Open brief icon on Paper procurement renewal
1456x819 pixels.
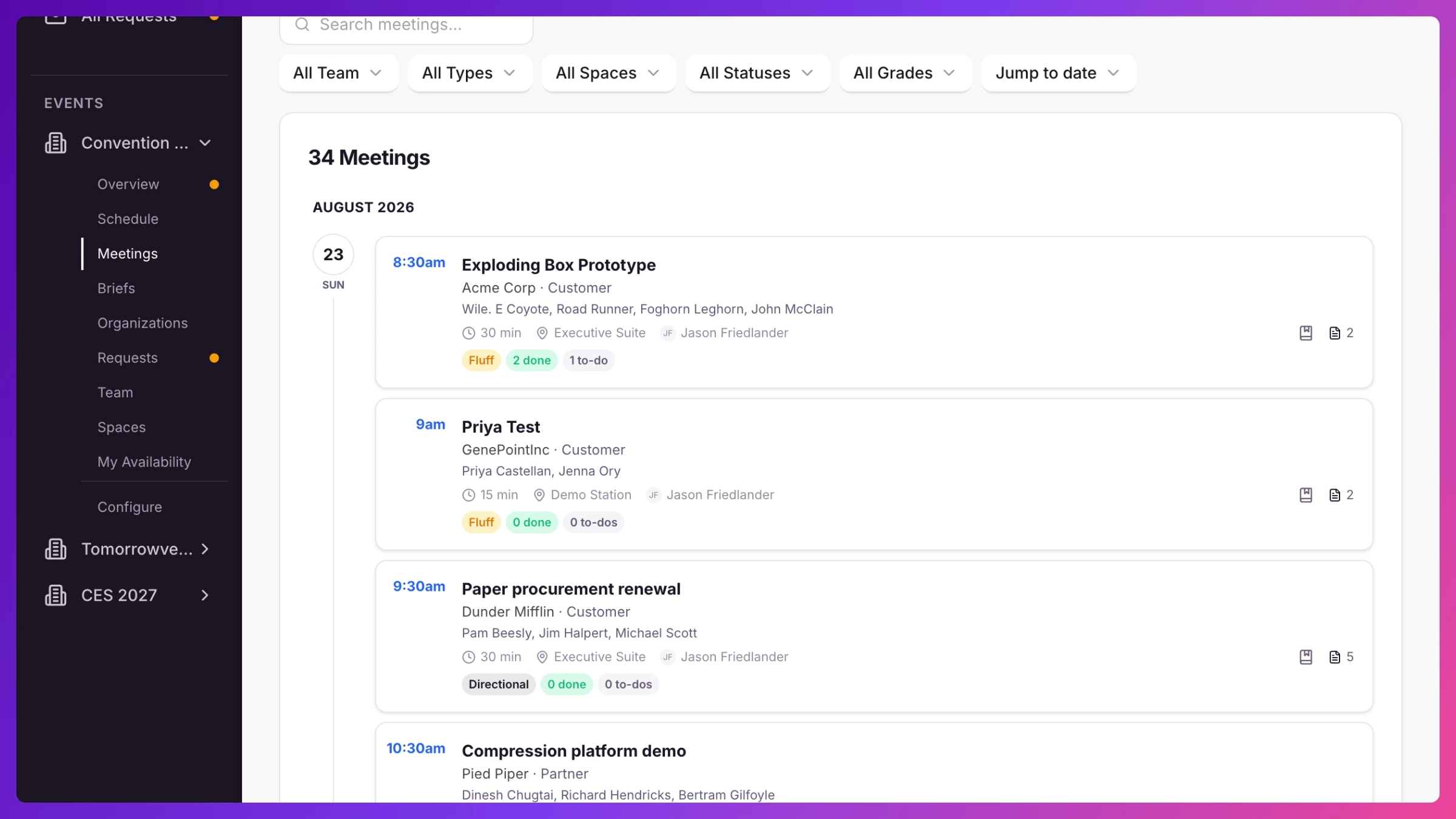click(1306, 657)
